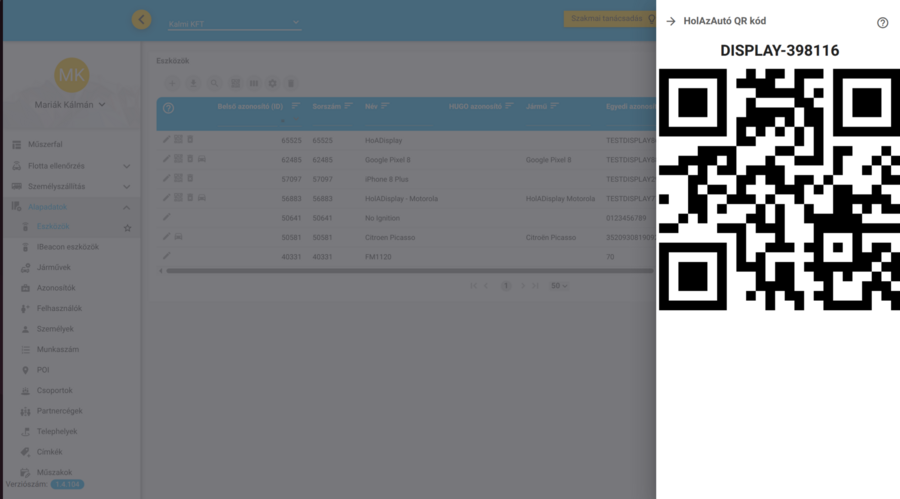Delete the HolADisplay - Motorola row

190,198
